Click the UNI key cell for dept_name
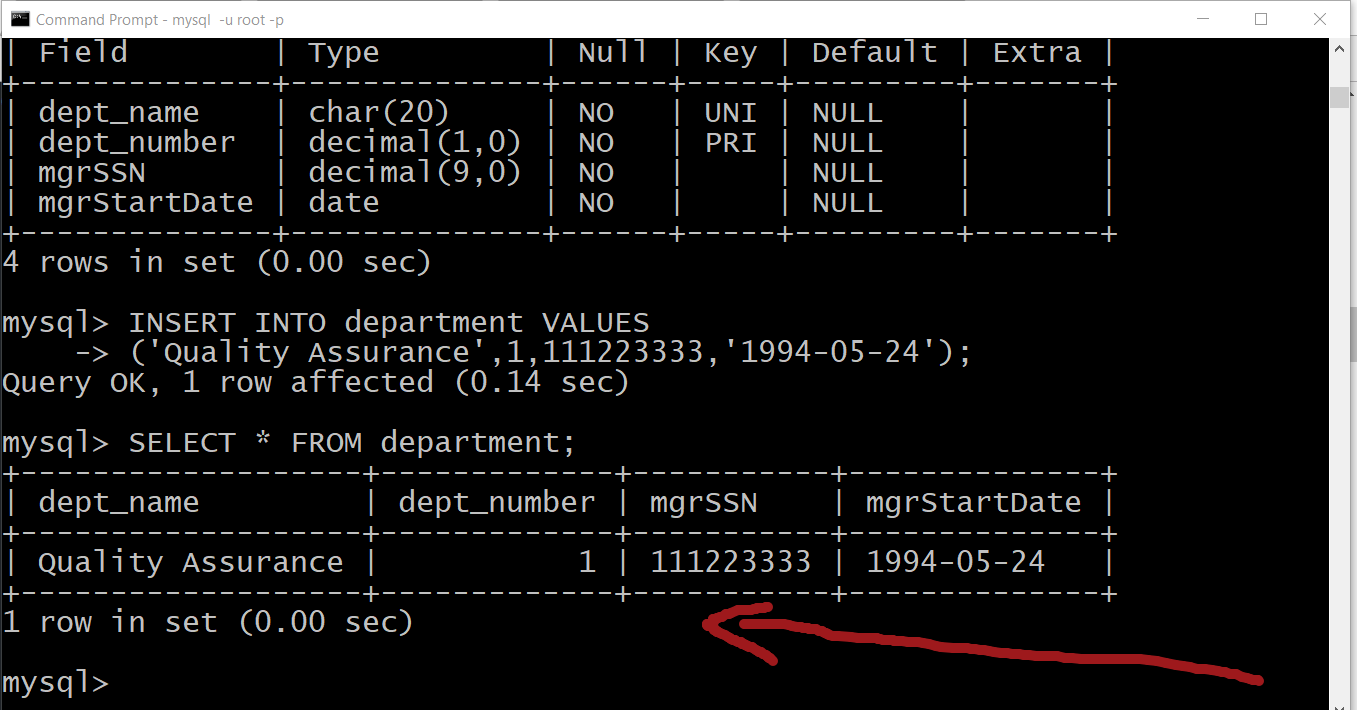Image resolution: width=1357 pixels, height=710 pixels. 730,113
